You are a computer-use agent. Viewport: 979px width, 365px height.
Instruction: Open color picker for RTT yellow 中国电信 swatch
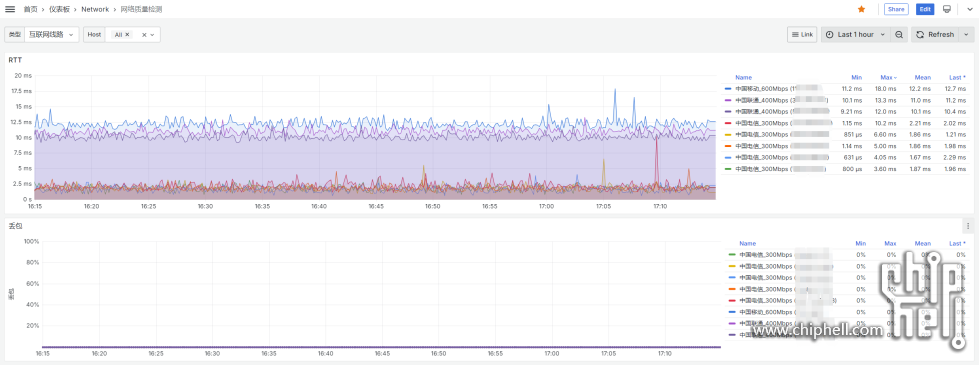(728, 134)
